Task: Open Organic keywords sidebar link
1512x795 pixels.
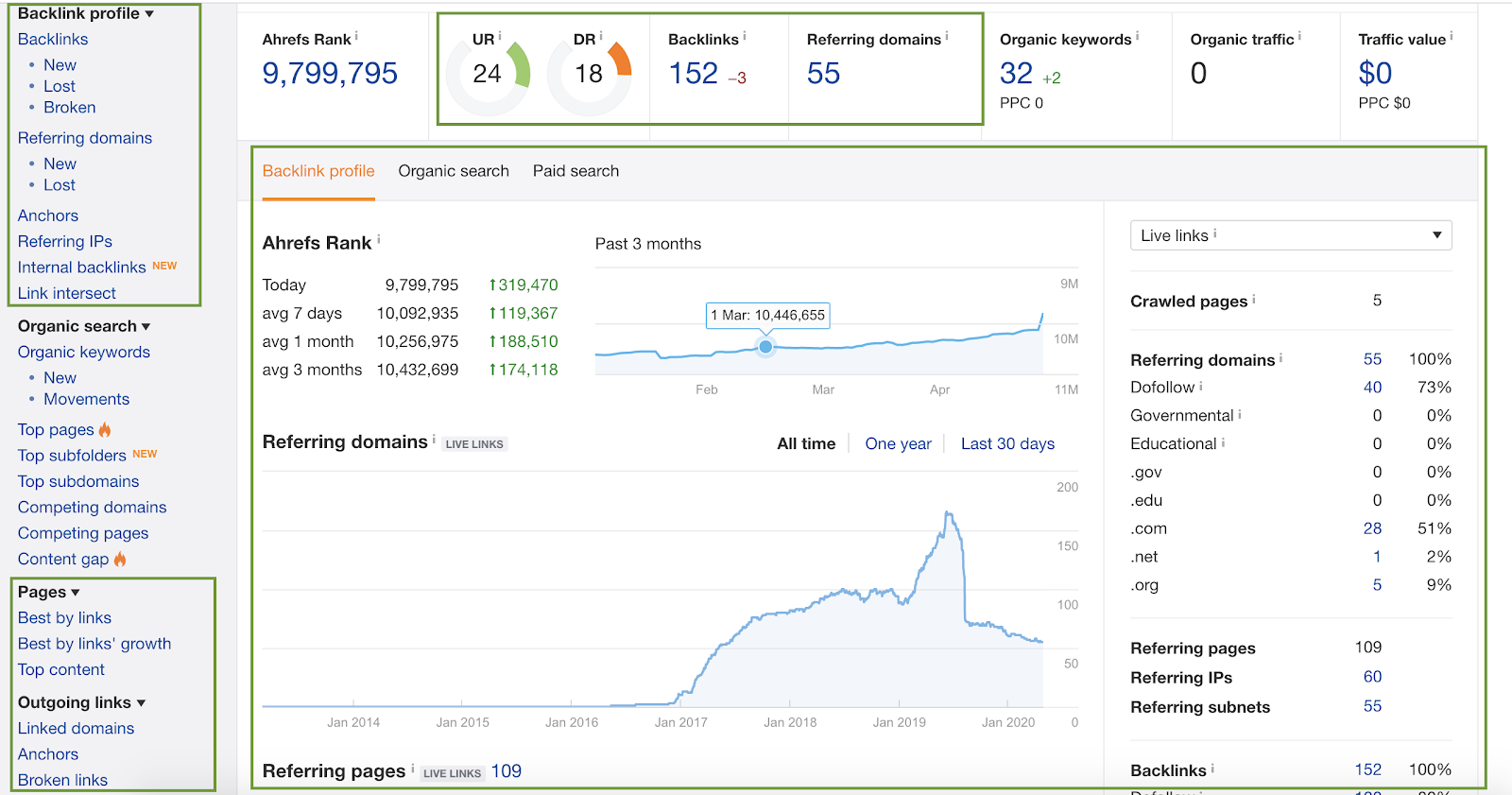Action: [84, 352]
